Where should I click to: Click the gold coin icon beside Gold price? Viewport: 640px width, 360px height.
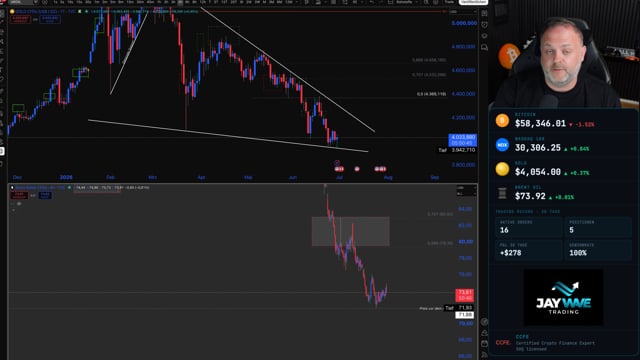pos(502,169)
